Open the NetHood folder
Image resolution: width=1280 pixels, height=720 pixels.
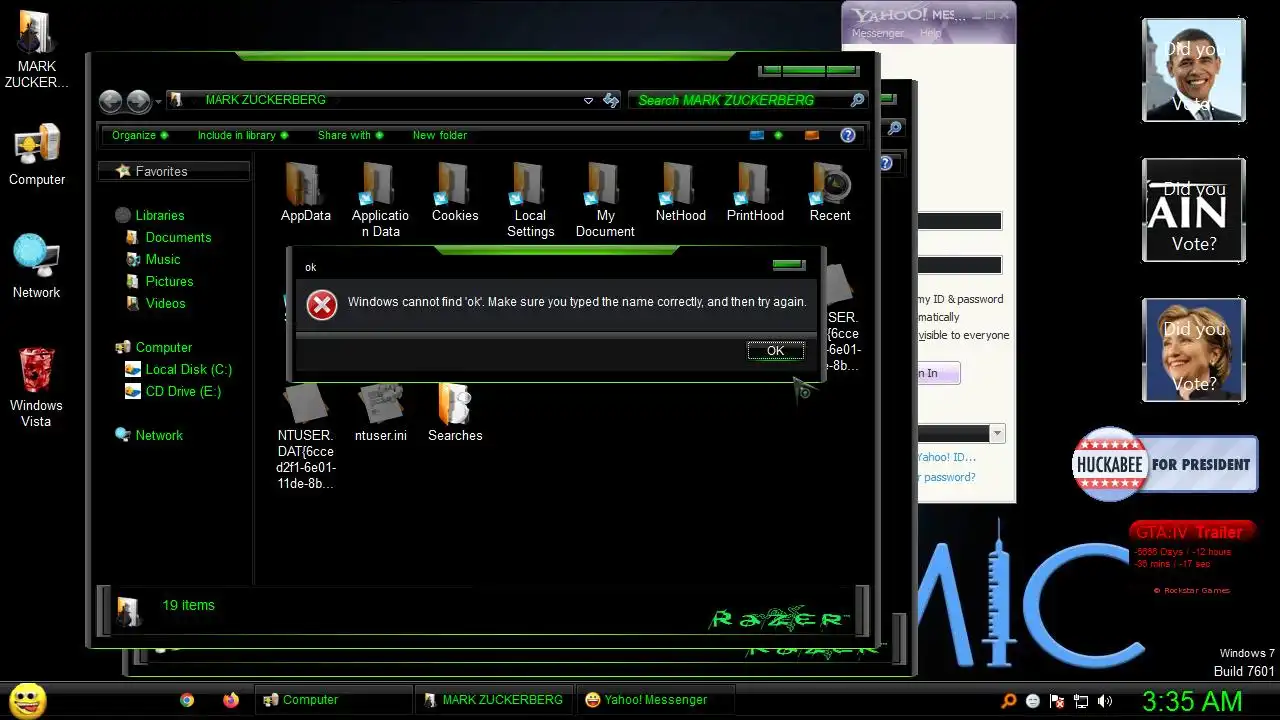click(x=680, y=193)
